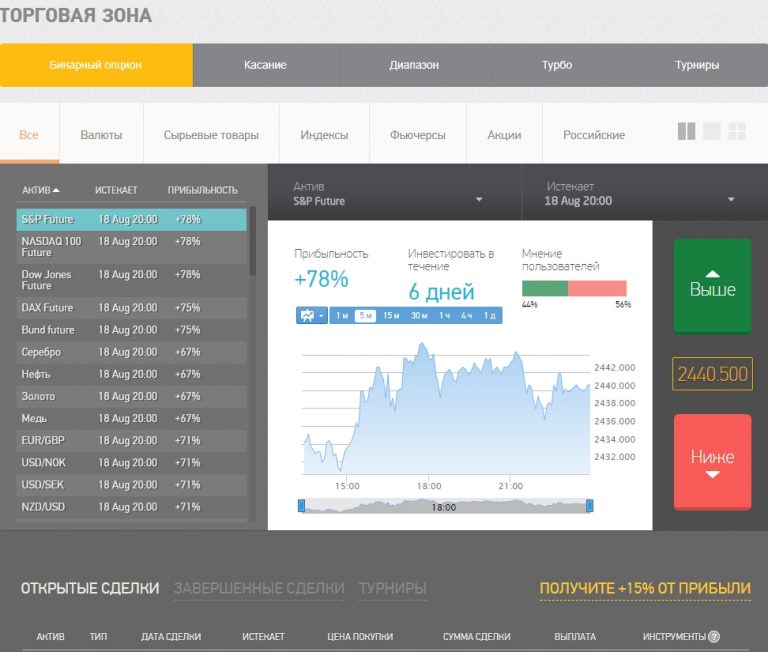Screen dimensions: 768x652
Task: Open the Диапазон tab
Action: pyautogui.click(x=414, y=65)
